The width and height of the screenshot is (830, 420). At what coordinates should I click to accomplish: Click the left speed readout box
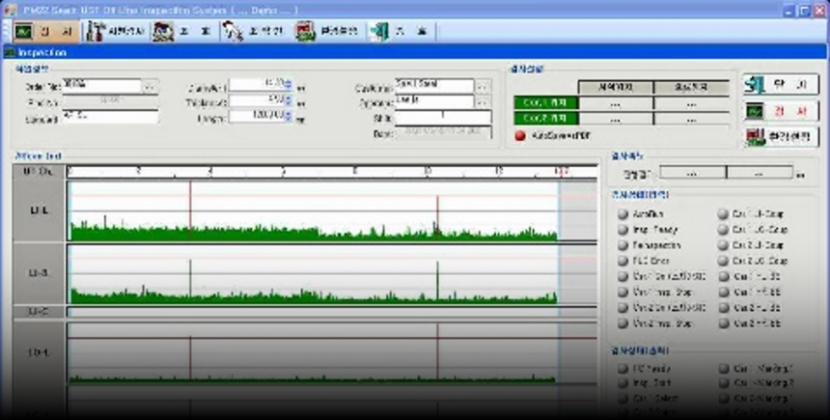693,173
